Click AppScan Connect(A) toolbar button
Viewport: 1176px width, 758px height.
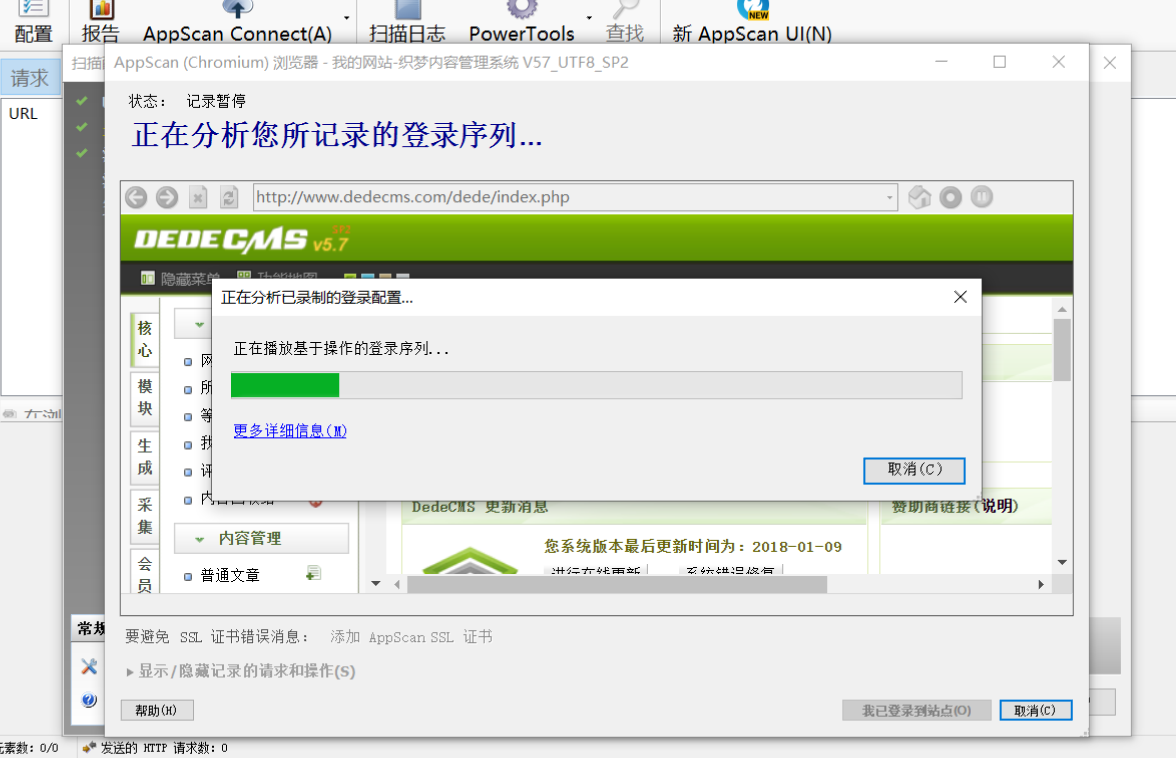click(x=237, y=22)
